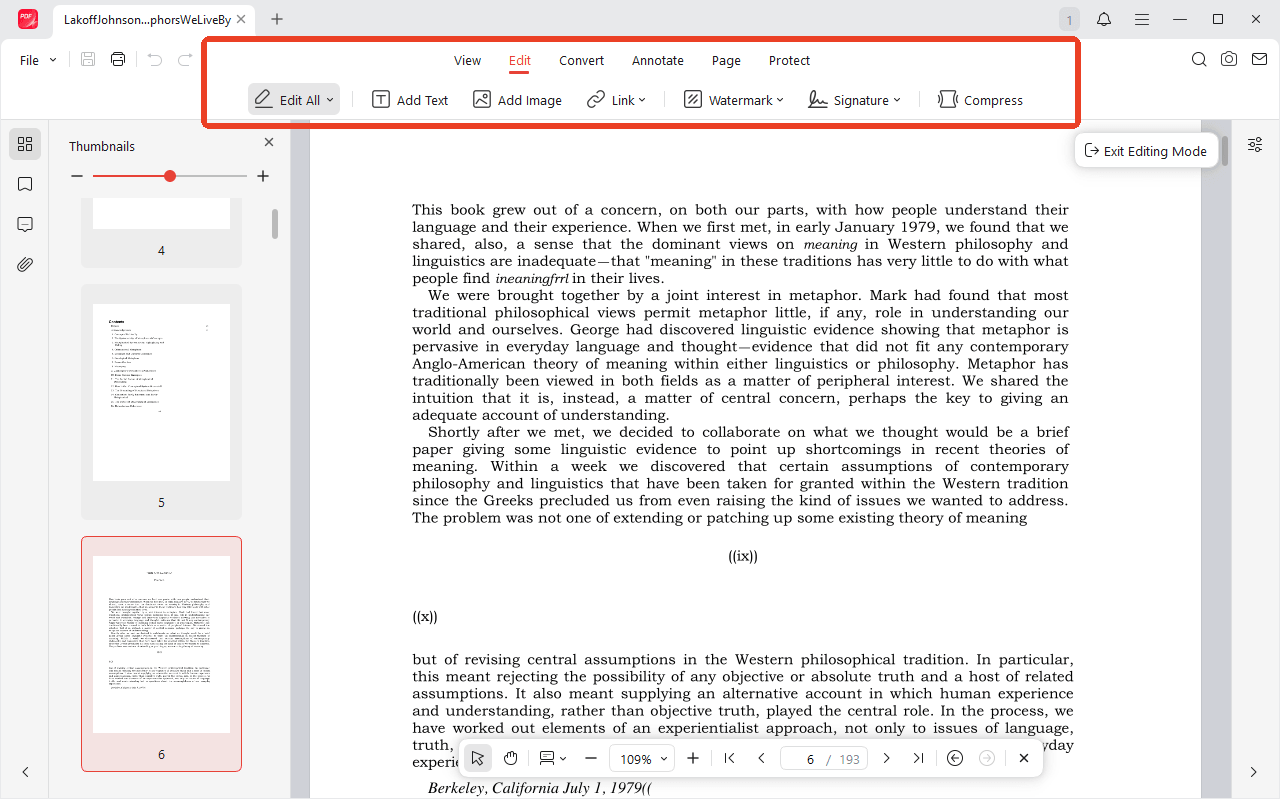Viewport: 1280px width, 799px height.
Task: Open the File menu dropdown
Action: point(38,60)
